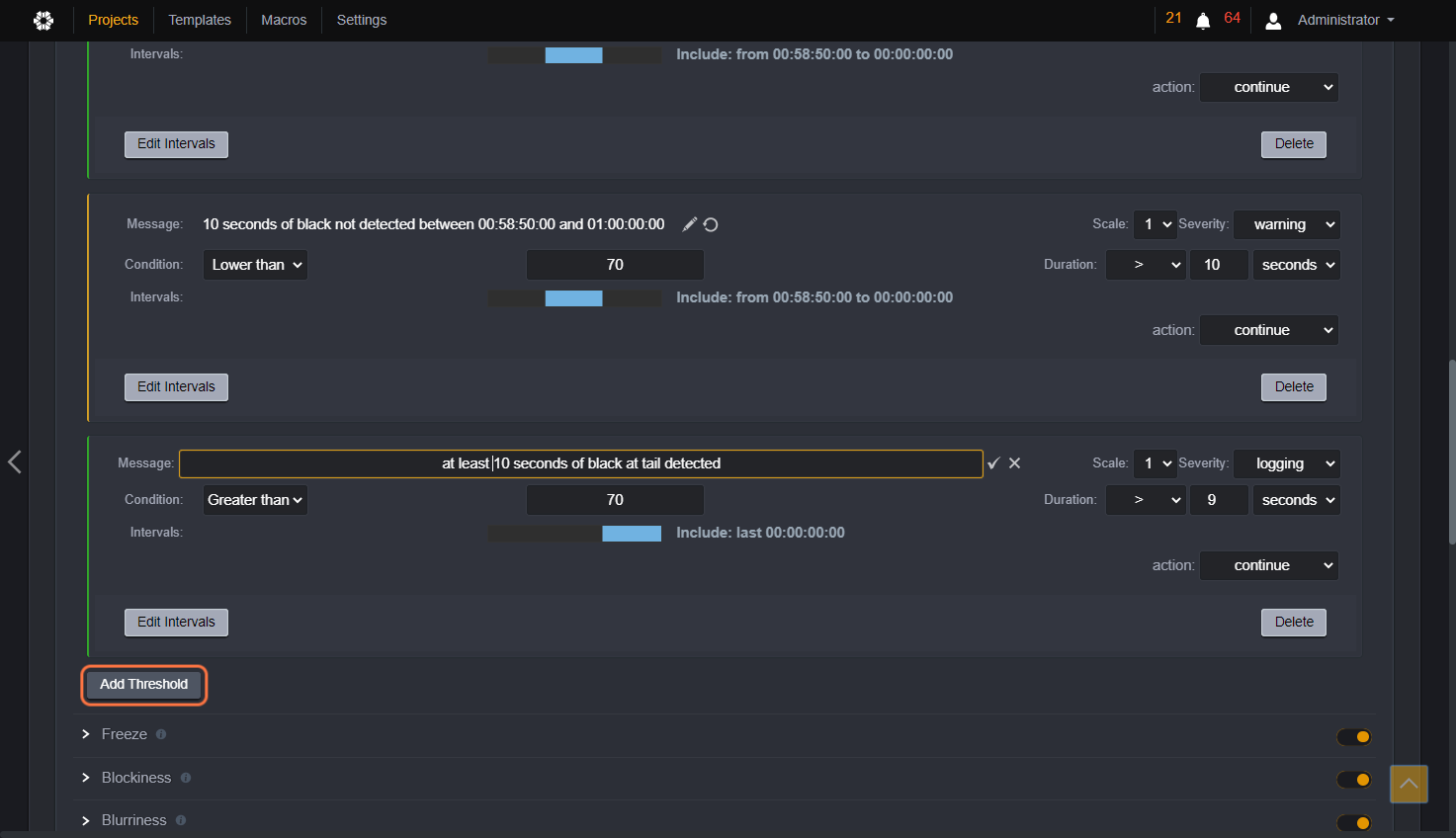Edit the '10 seconds of black not detected' message
Screen dimensions: 1456x838
click(x=690, y=224)
